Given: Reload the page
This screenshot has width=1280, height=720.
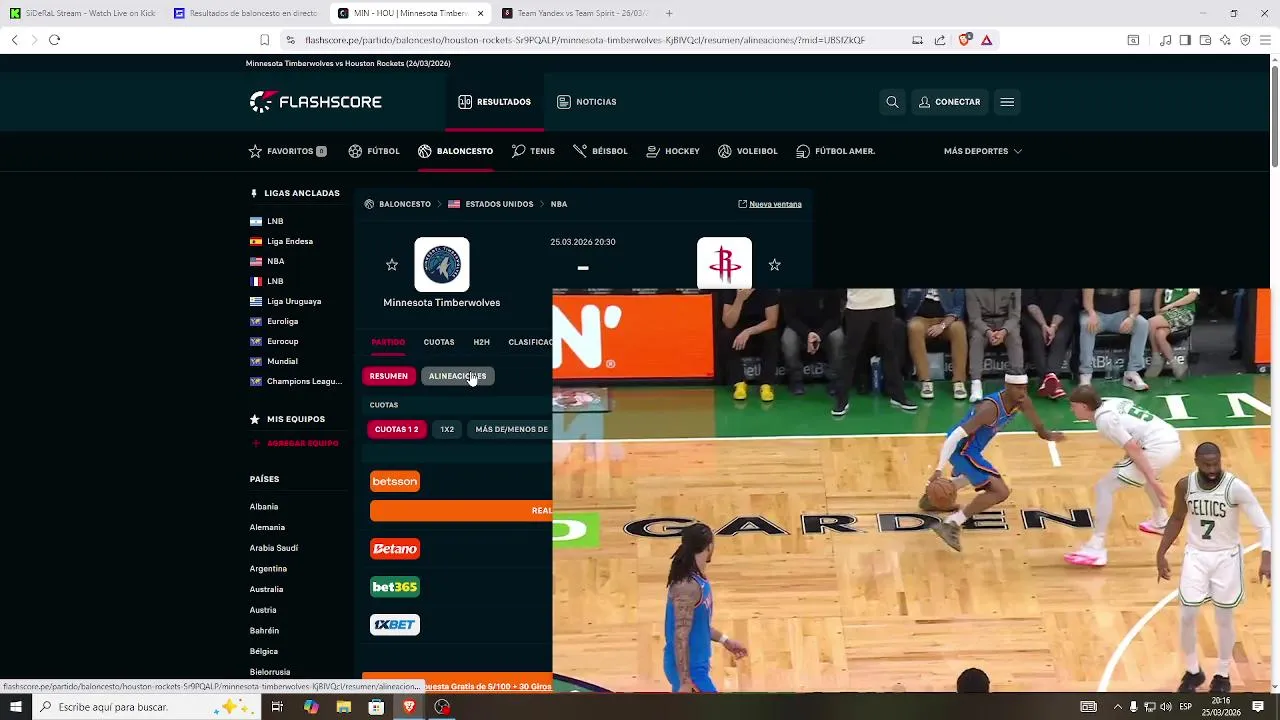Looking at the screenshot, I should [54, 40].
